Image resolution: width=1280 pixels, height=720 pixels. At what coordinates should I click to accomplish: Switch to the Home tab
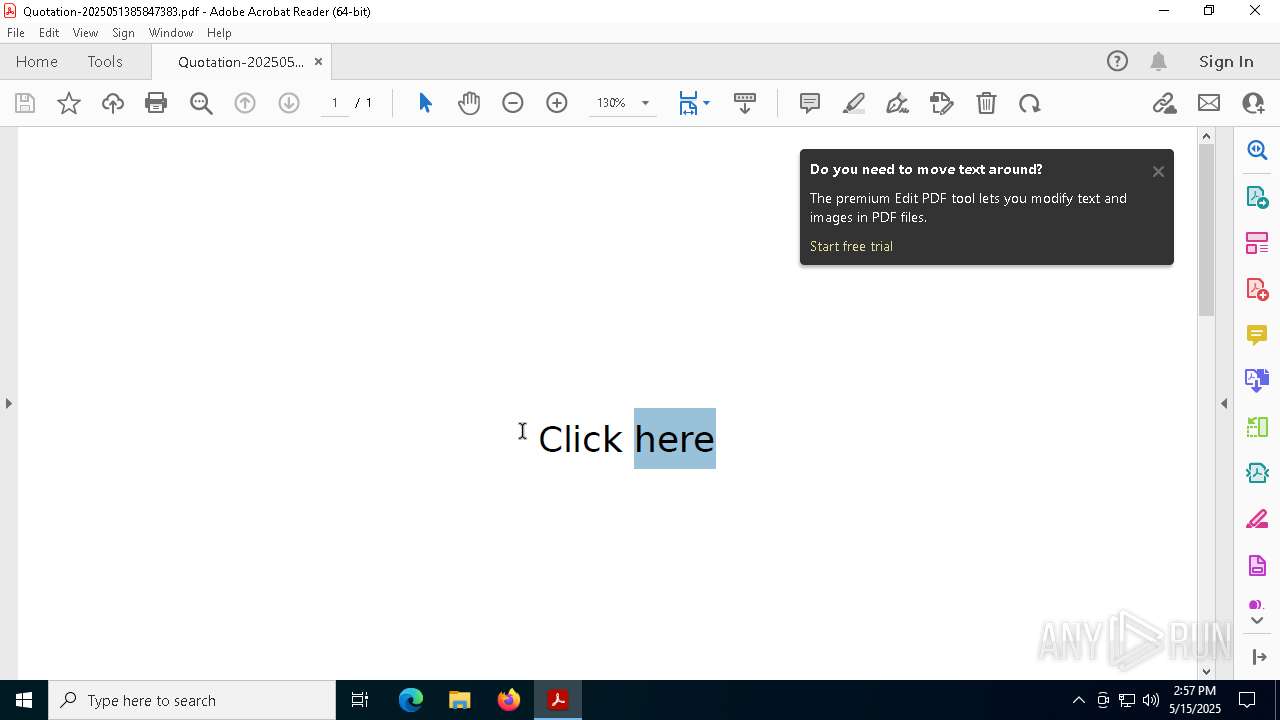(37, 61)
